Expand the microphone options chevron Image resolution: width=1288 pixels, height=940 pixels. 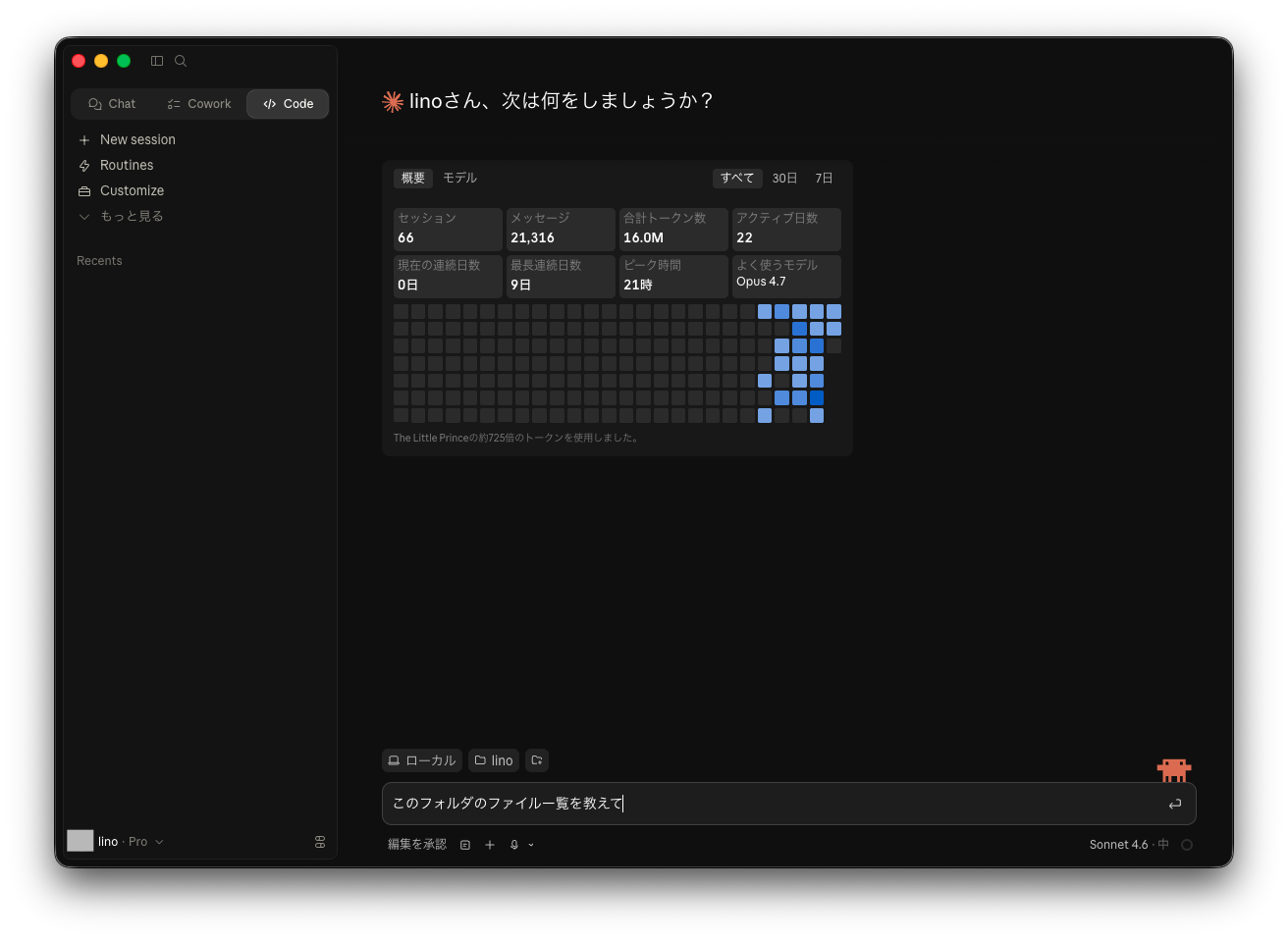coord(531,845)
